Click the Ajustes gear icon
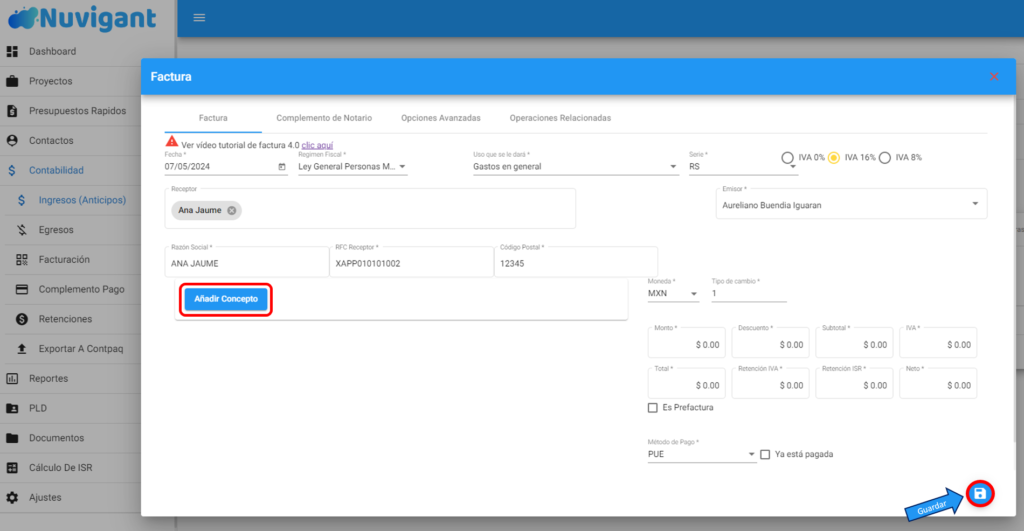Viewport: 1024px width, 531px height. 12,498
